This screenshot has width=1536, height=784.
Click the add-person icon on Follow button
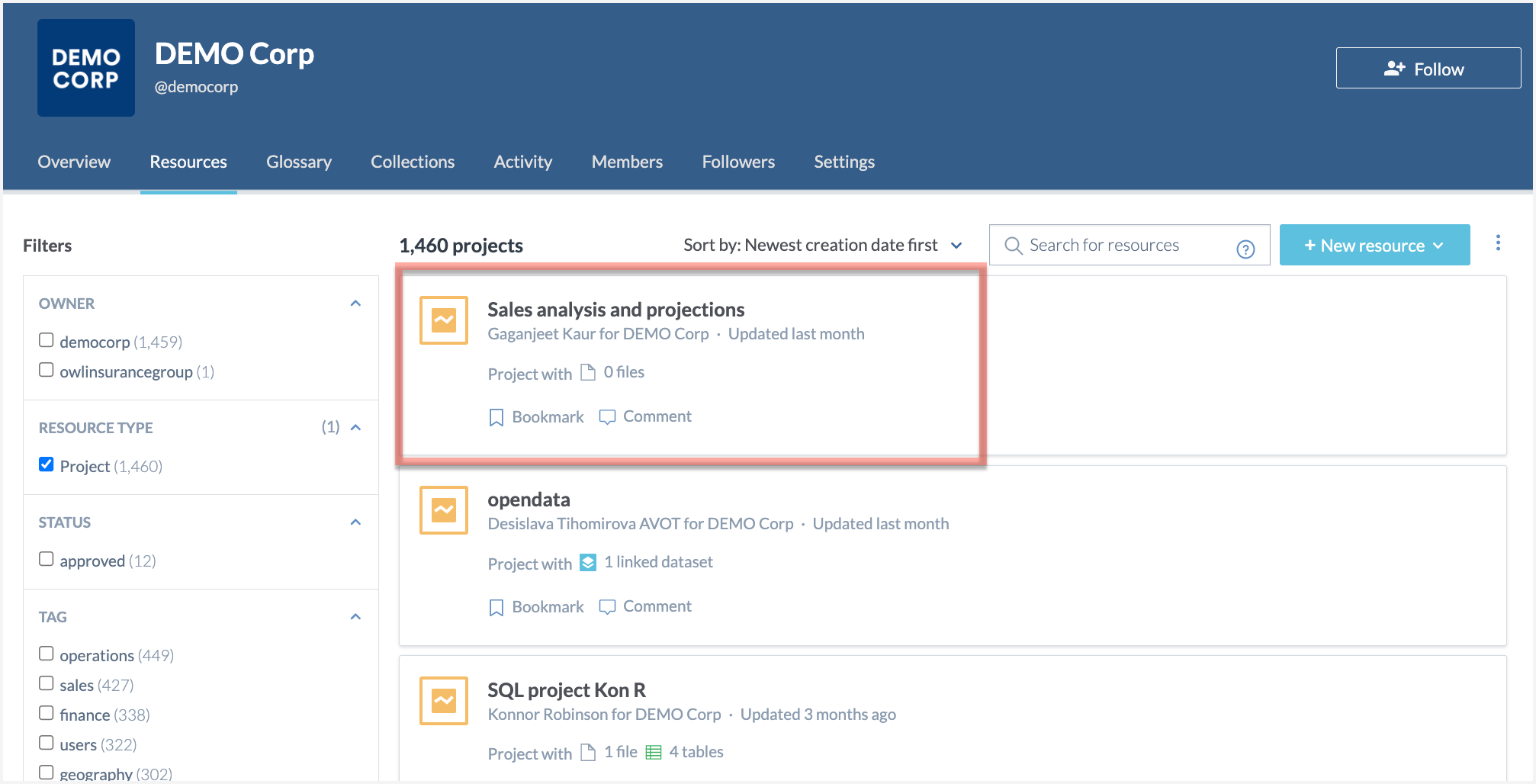(x=1394, y=69)
